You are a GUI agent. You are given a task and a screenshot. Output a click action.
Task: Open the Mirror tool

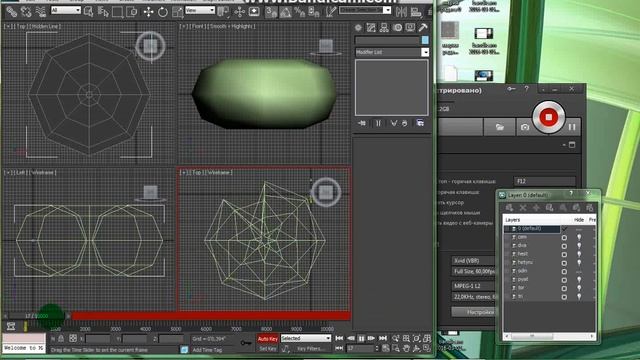click(401, 12)
